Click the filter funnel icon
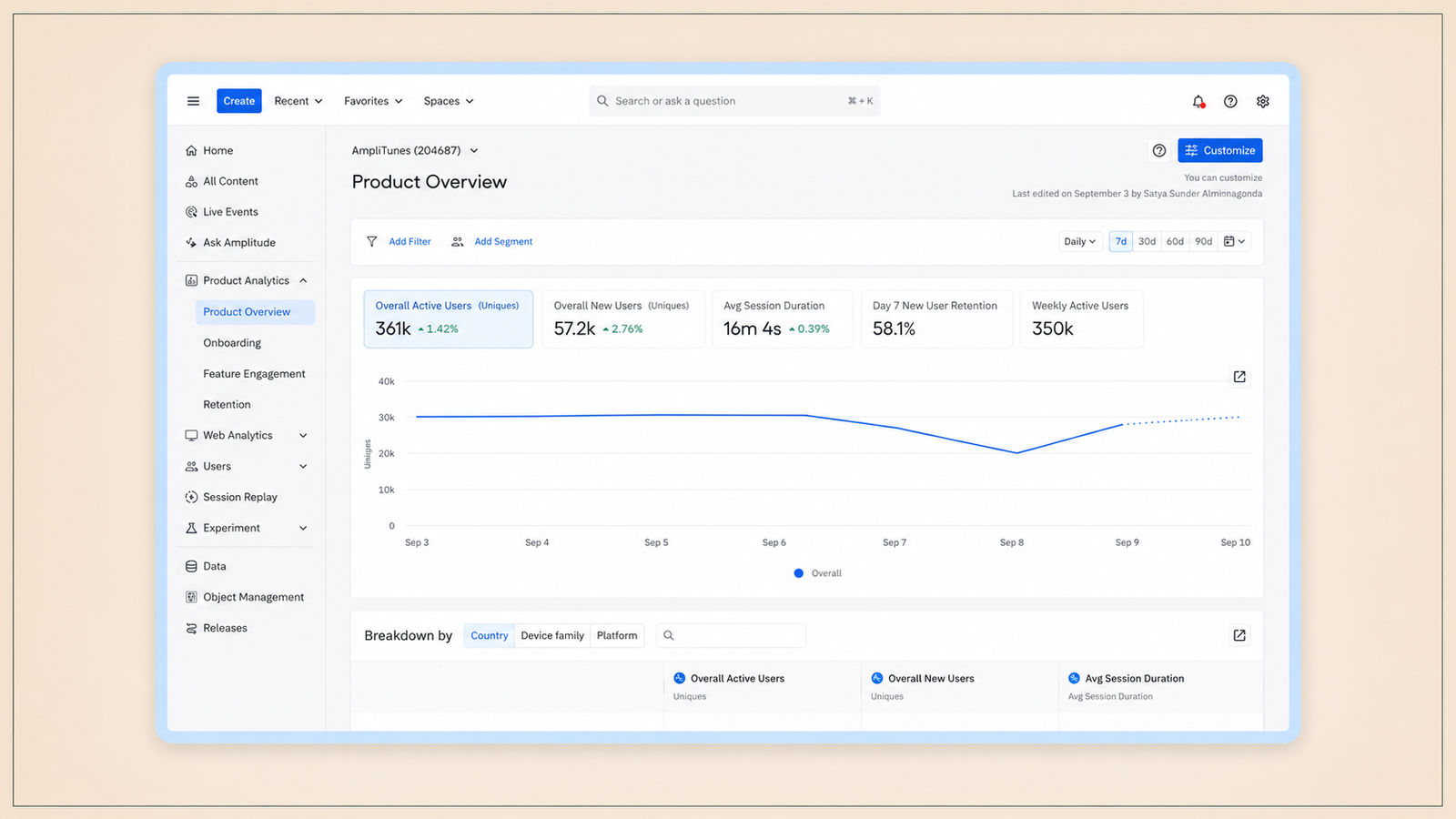The width and height of the screenshot is (1456, 819). click(371, 241)
